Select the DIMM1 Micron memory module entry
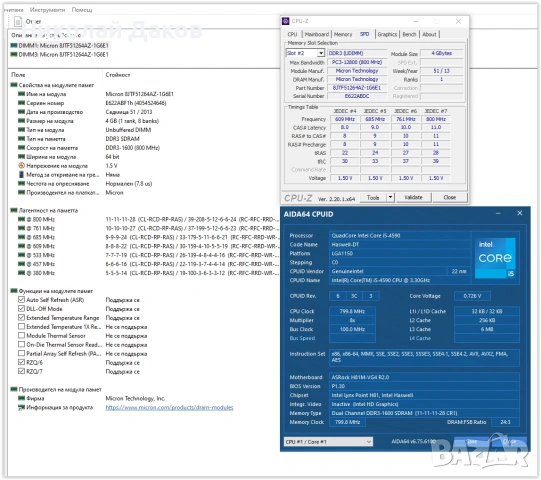541x480 pixels. click(x=60, y=46)
